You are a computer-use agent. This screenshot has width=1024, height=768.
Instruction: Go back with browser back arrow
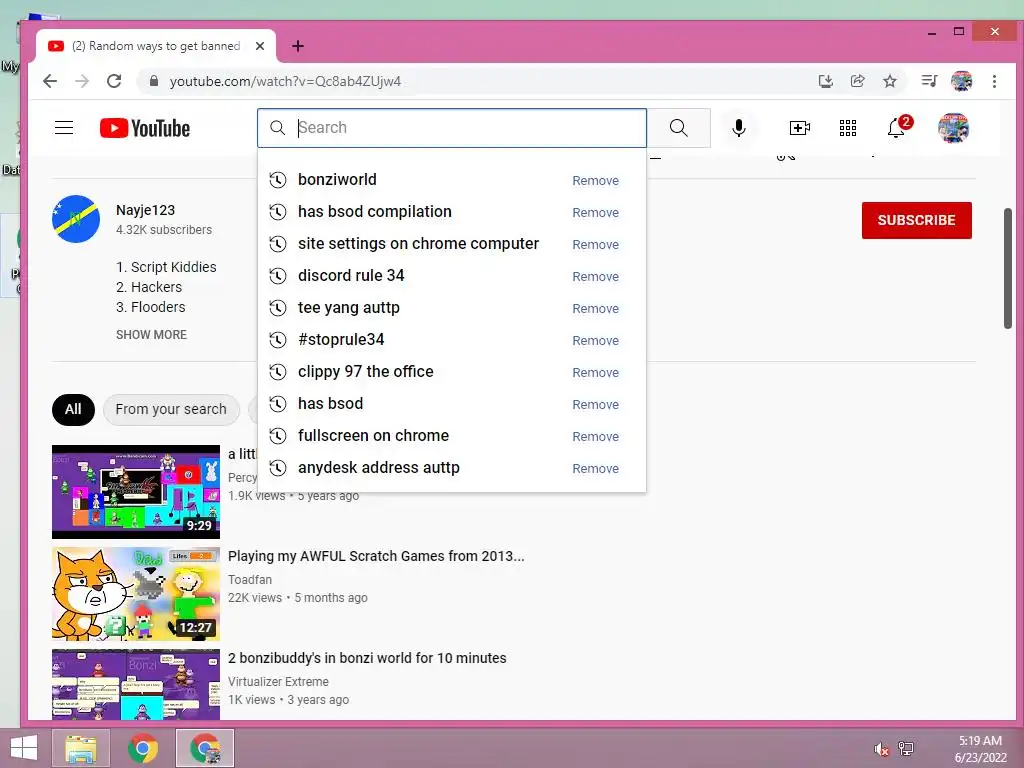pos(50,81)
